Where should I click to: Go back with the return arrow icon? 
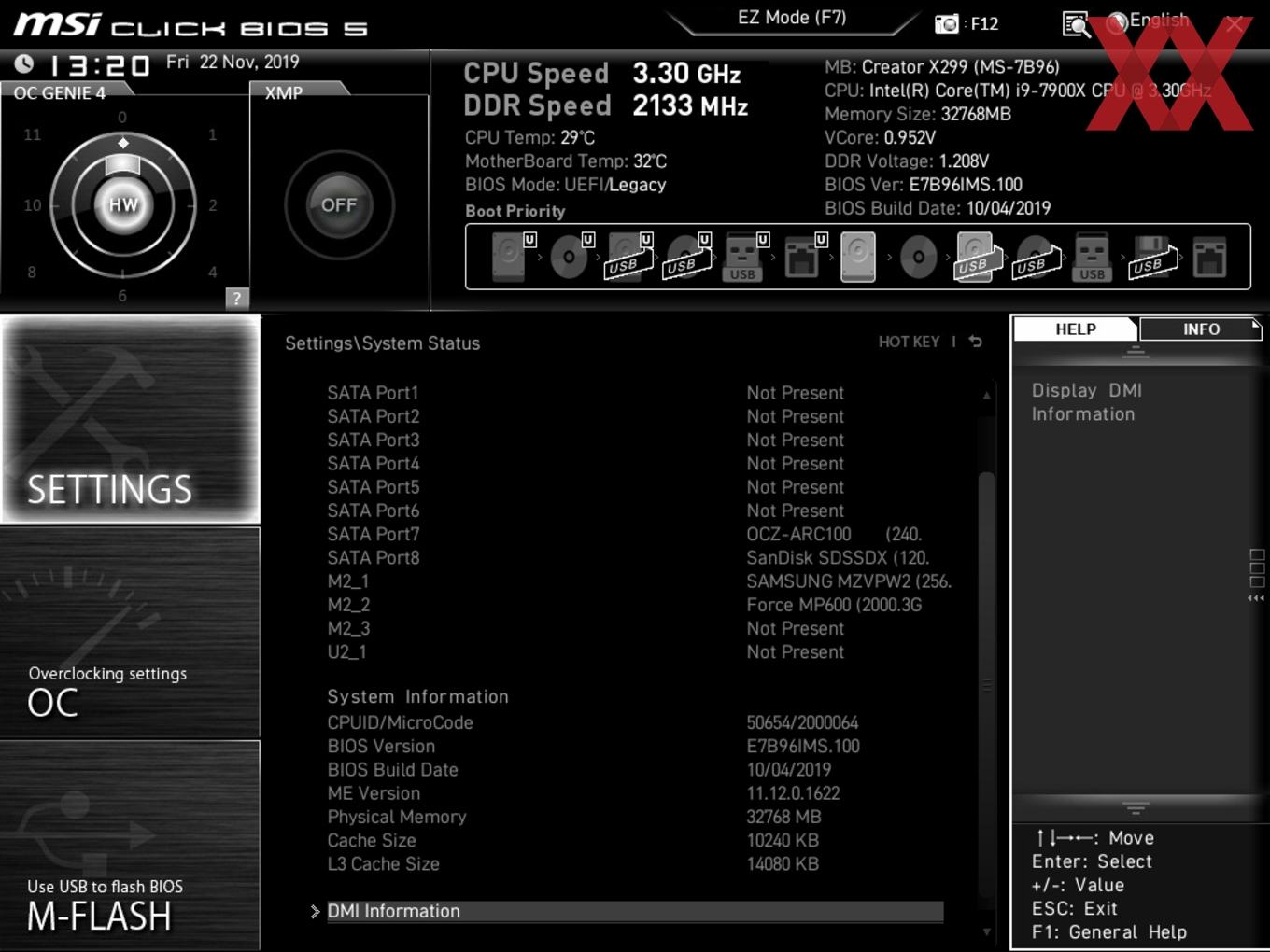coord(976,342)
